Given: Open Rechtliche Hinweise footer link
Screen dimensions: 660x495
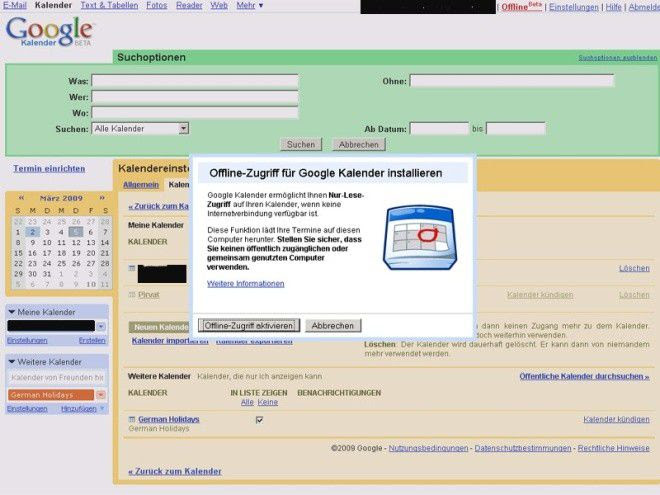Looking at the screenshot, I should (x=613, y=448).
